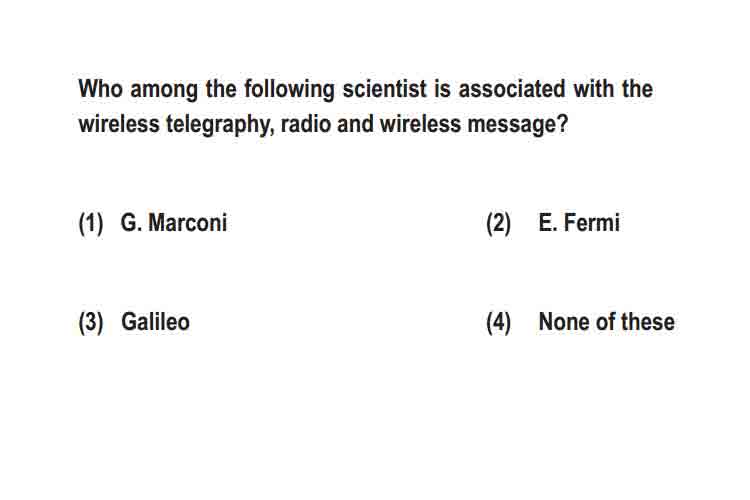Click the word "radio" in the question

click(306, 124)
